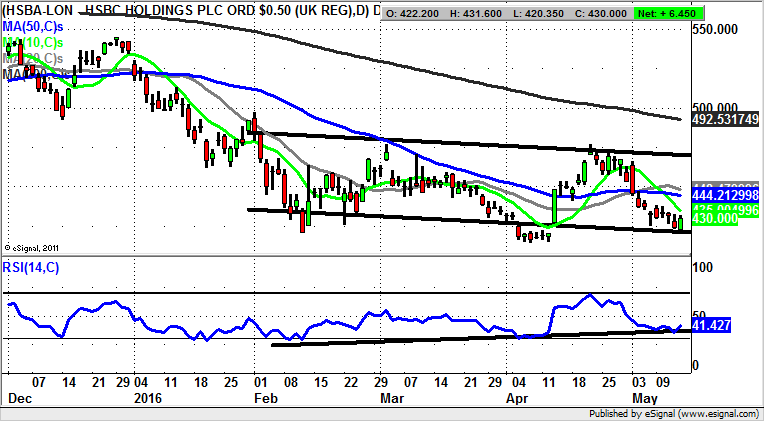Select the Apr month label on time axis
The height and width of the screenshot is (421, 764).
(518, 398)
